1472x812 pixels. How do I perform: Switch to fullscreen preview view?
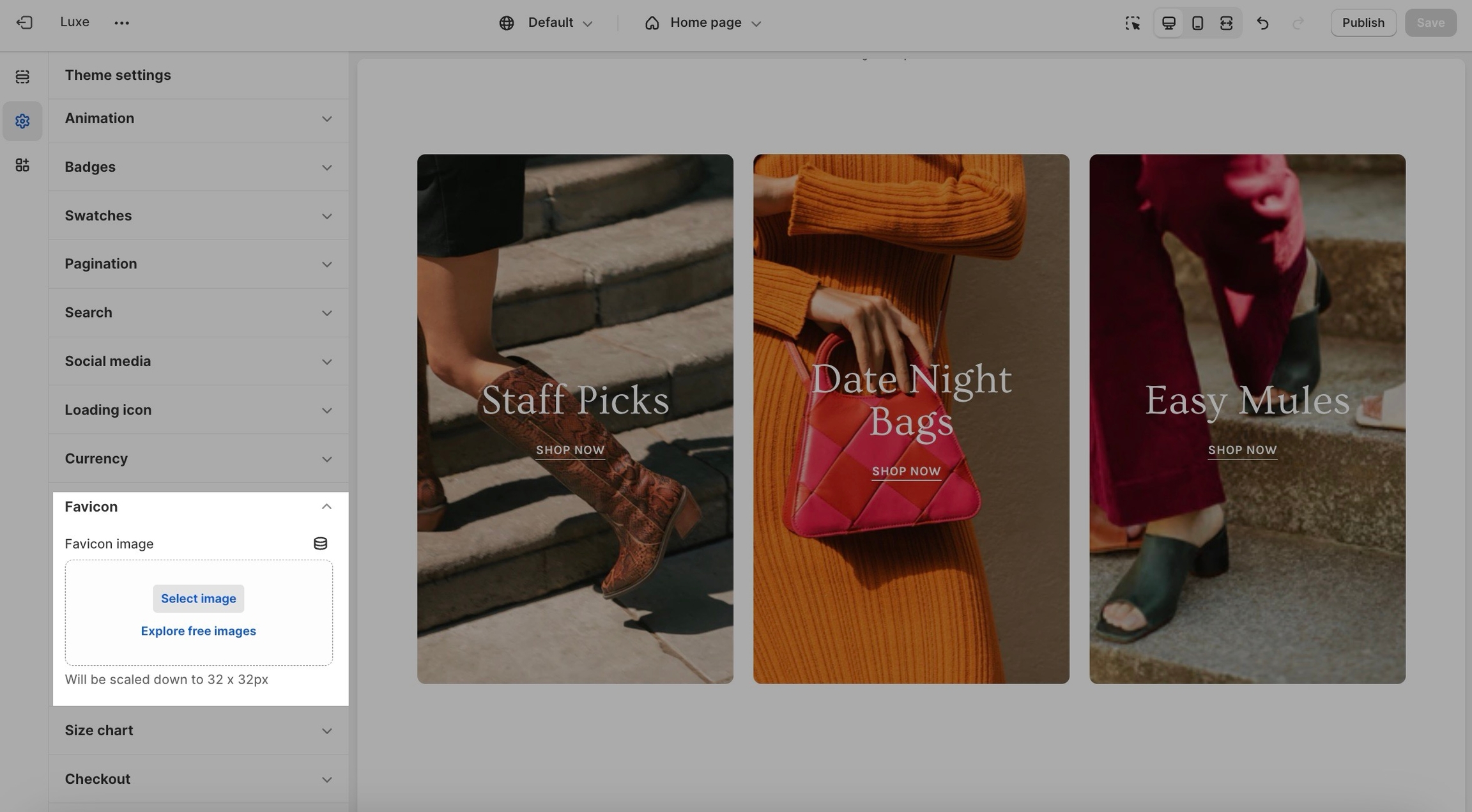pos(1226,23)
